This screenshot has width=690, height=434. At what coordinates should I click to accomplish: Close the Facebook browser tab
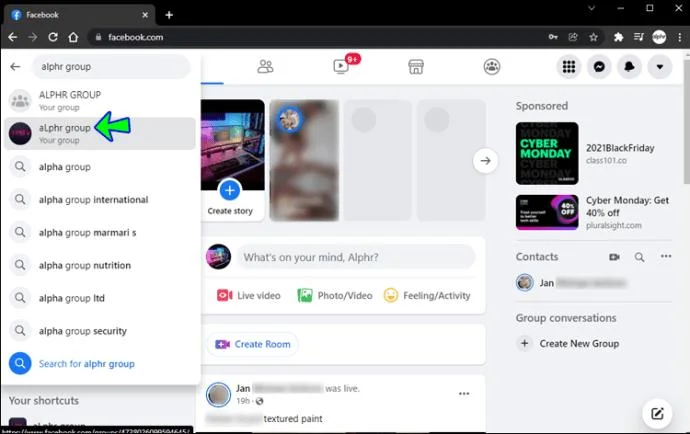[x=145, y=15]
